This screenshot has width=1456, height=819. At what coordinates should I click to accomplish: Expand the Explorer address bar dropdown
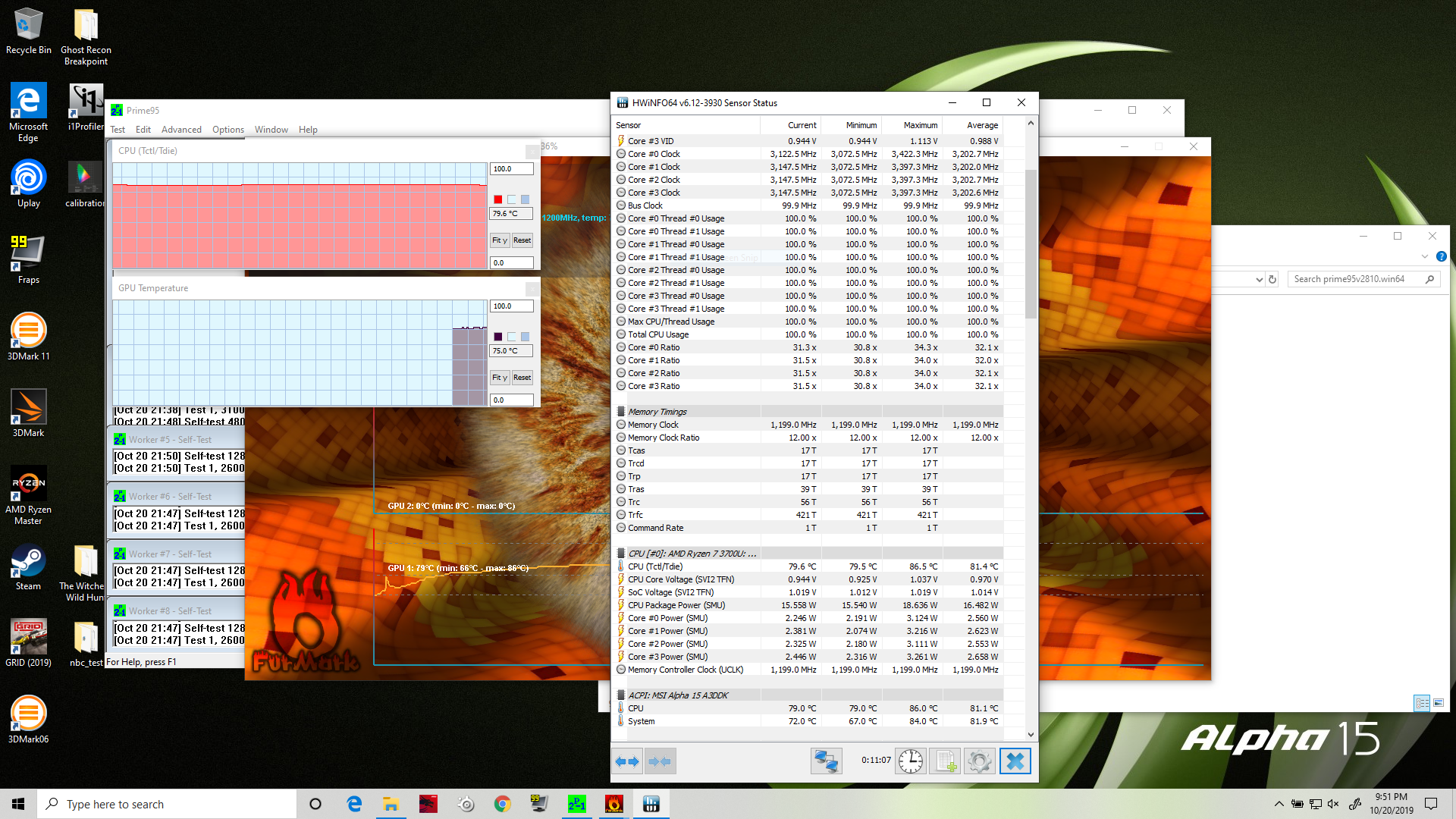click(1259, 279)
